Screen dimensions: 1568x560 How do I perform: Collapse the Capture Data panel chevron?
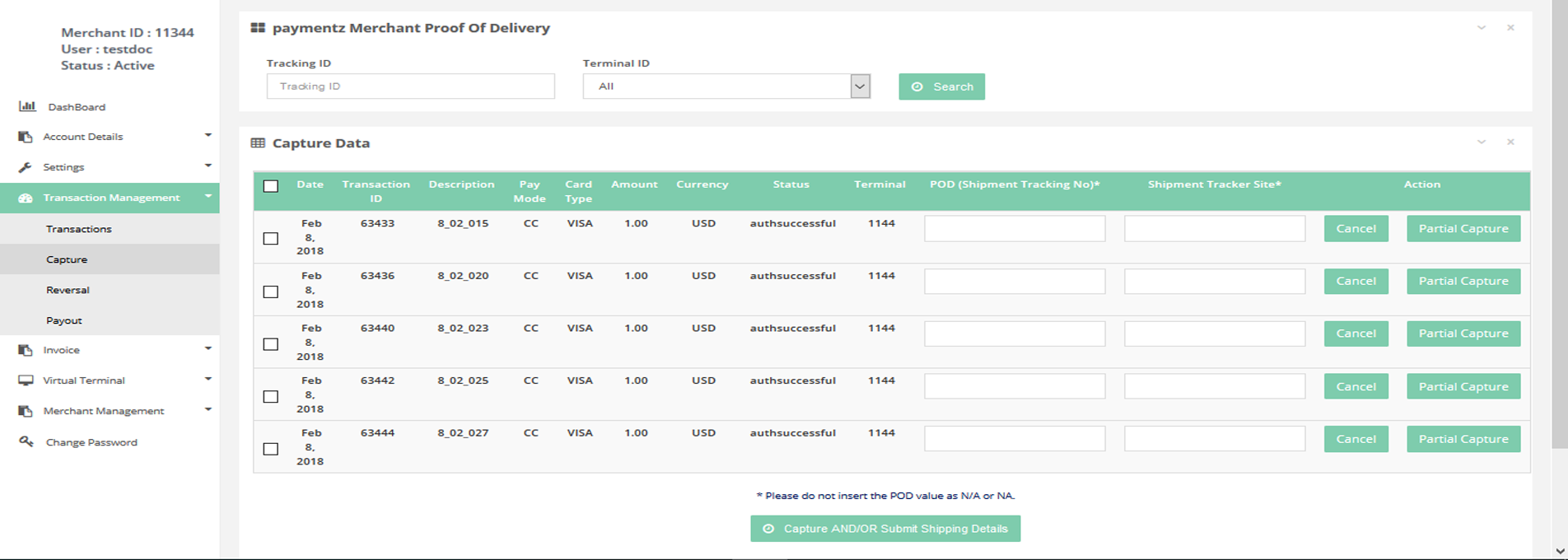[x=1481, y=142]
